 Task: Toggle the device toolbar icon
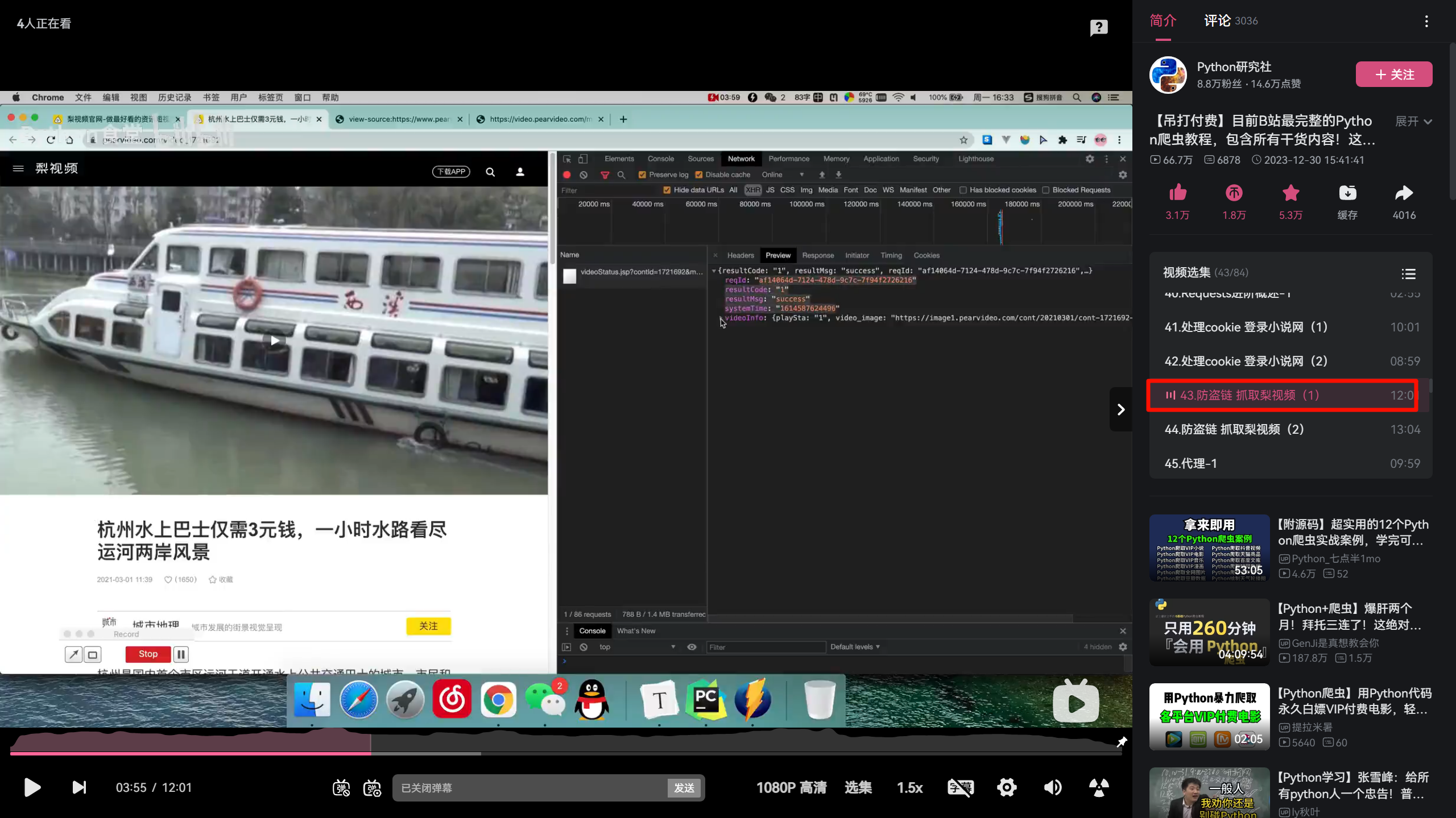(x=583, y=159)
